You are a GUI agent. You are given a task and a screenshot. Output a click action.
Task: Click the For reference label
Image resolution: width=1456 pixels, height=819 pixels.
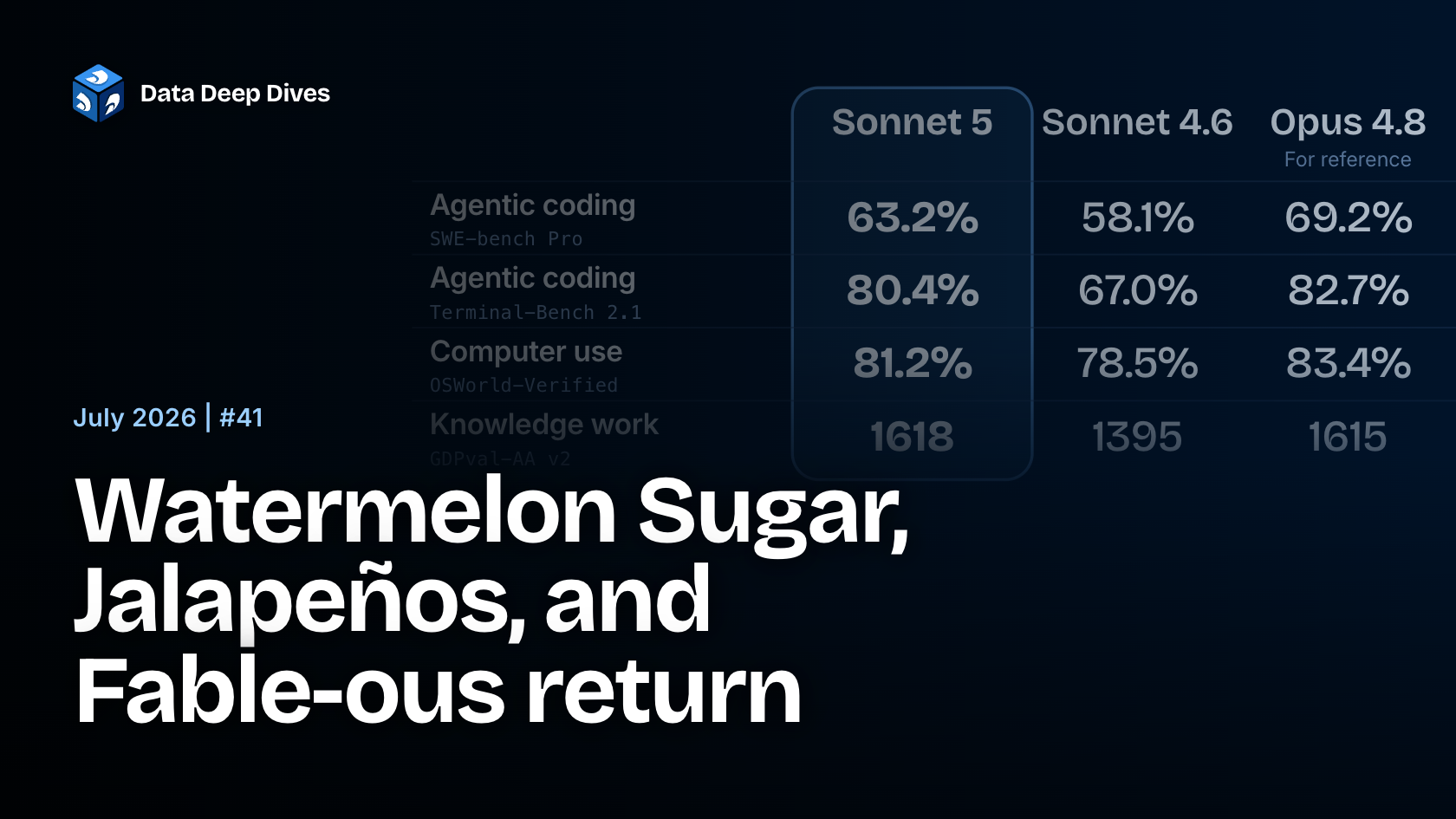[x=1348, y=159]
